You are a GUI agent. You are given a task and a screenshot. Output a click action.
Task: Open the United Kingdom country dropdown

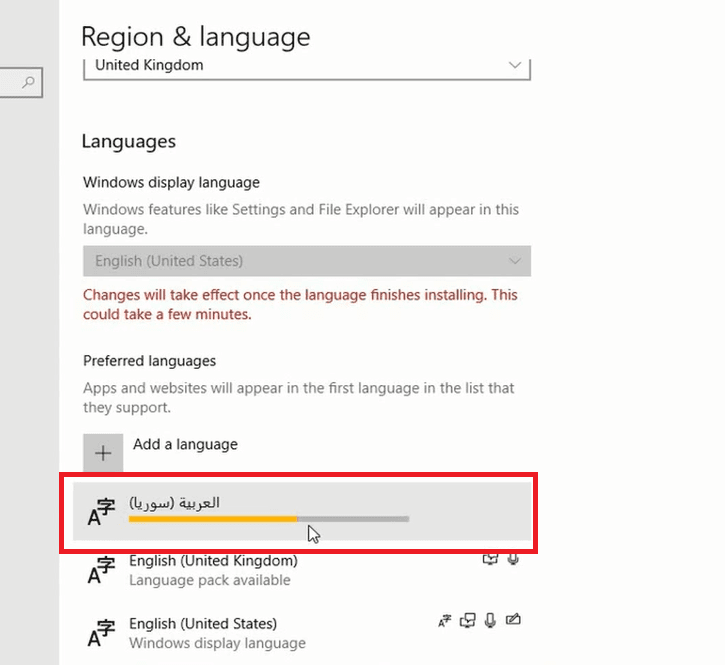306,66
